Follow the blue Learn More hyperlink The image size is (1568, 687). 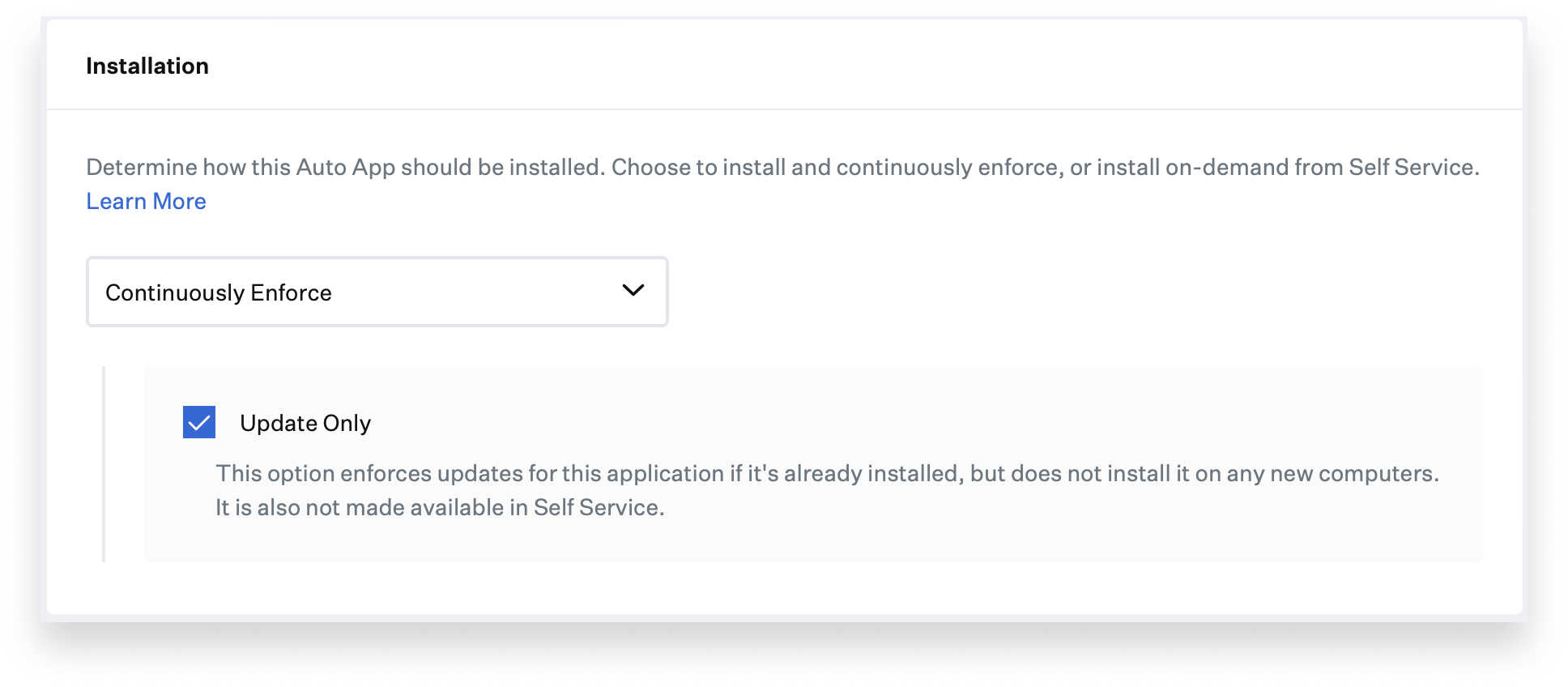click(146, 201)
